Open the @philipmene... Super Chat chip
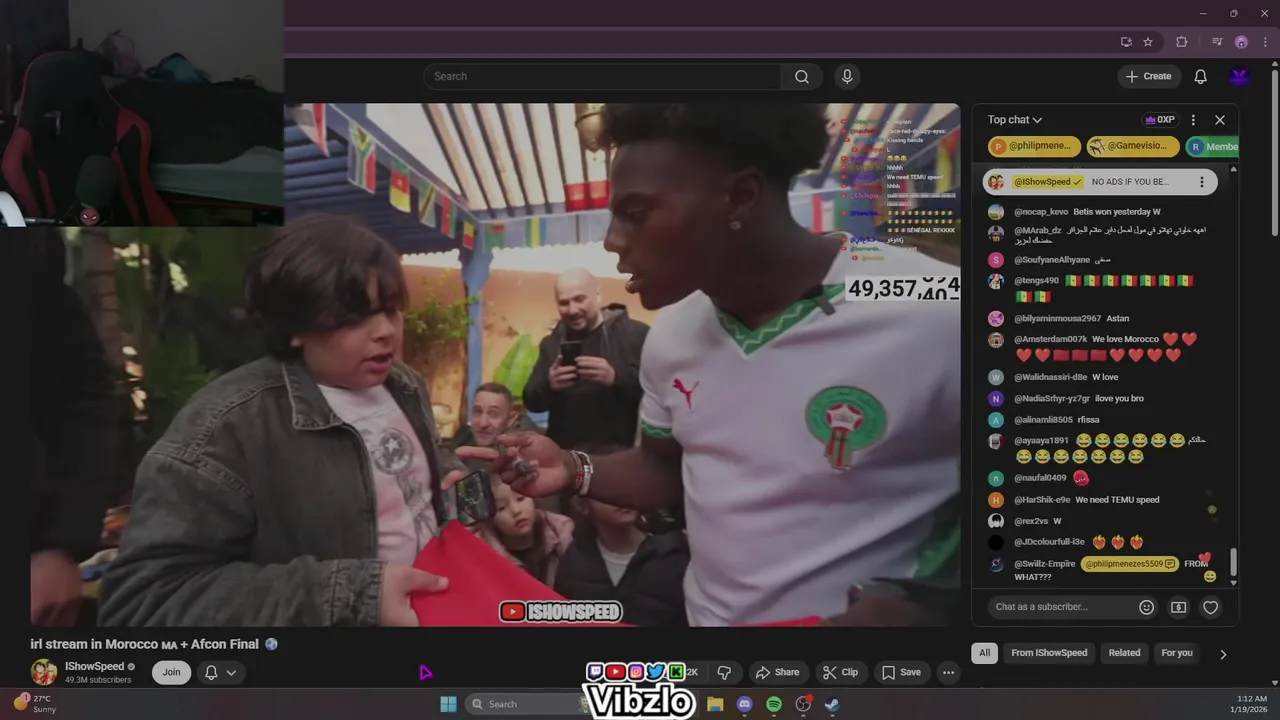 pos(1034,146)
